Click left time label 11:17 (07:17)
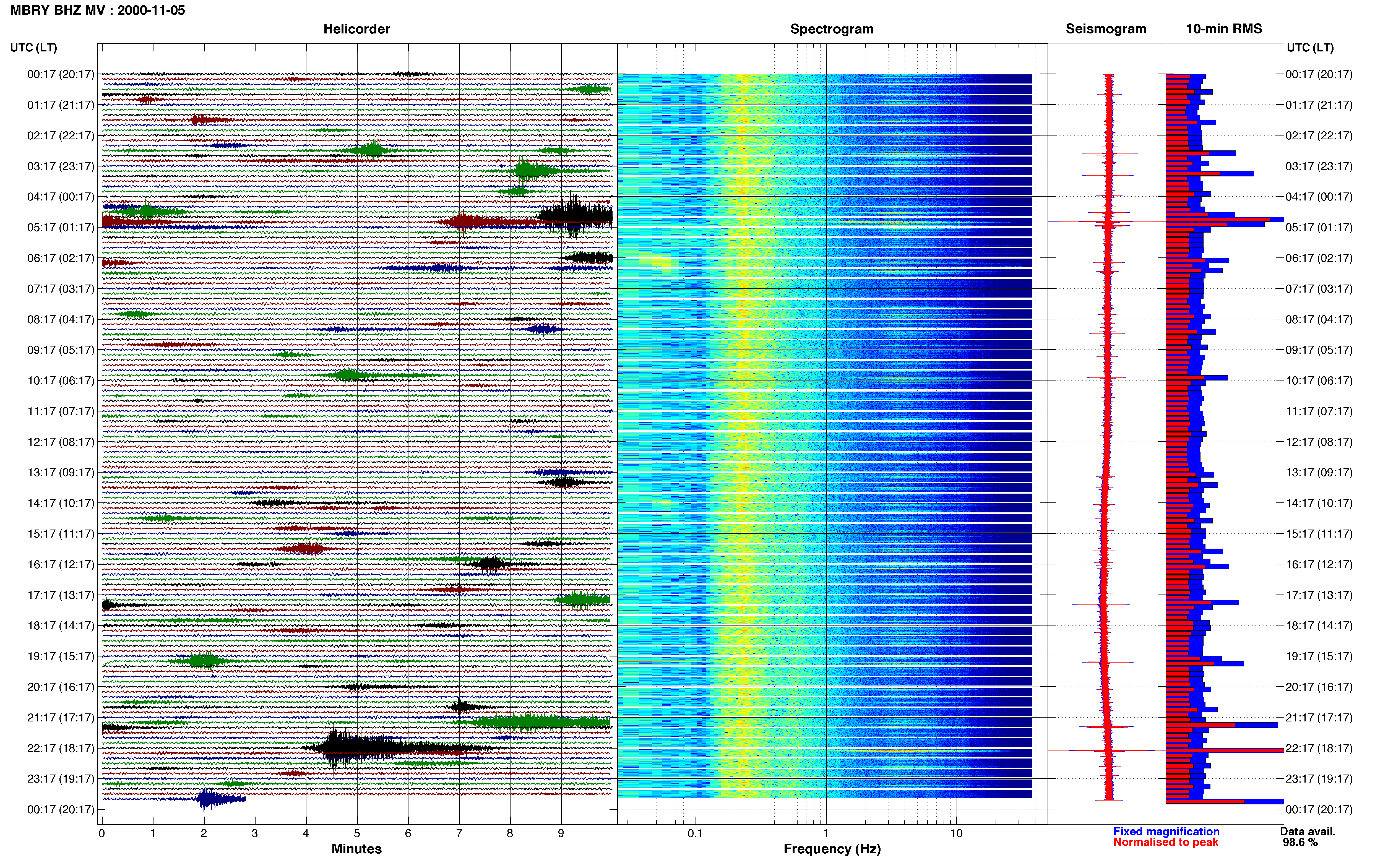Viewport: 1388px width, 868px height. click(60, 411)
